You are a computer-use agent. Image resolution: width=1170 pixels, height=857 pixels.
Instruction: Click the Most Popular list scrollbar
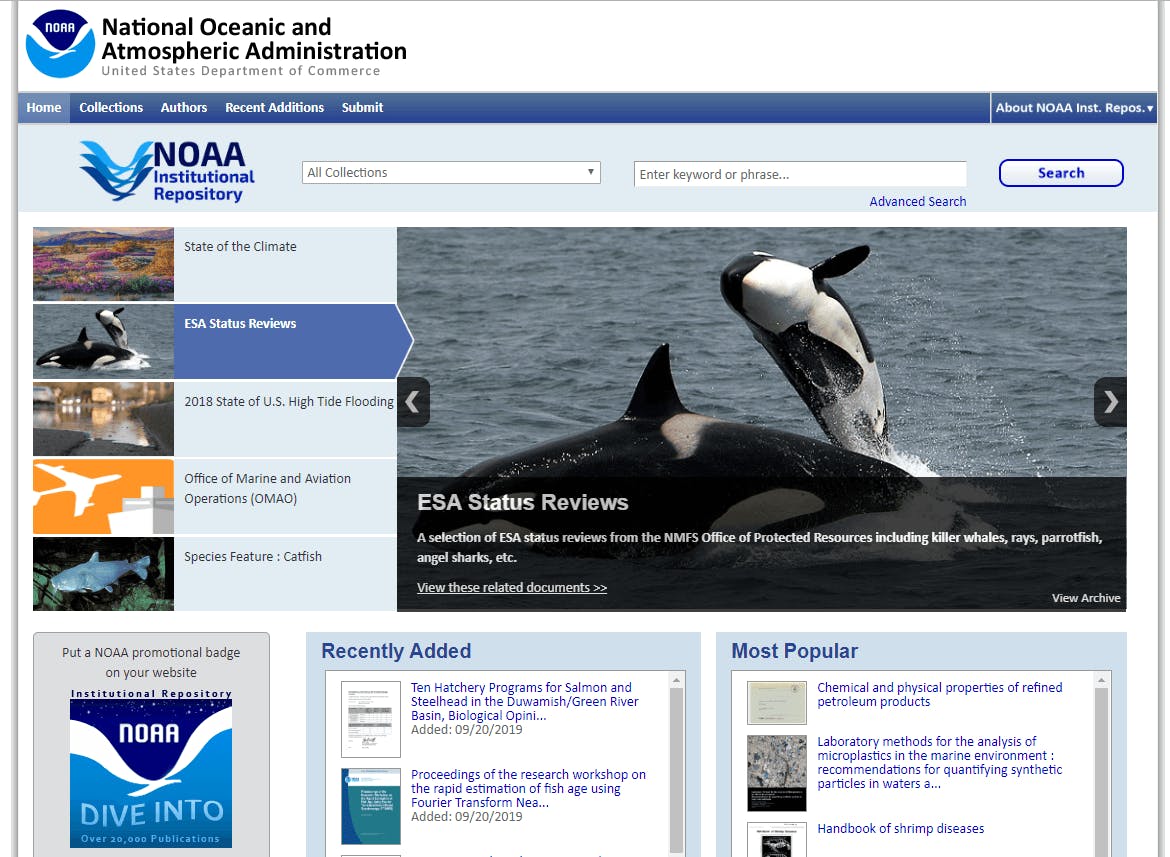[1101, 771]
